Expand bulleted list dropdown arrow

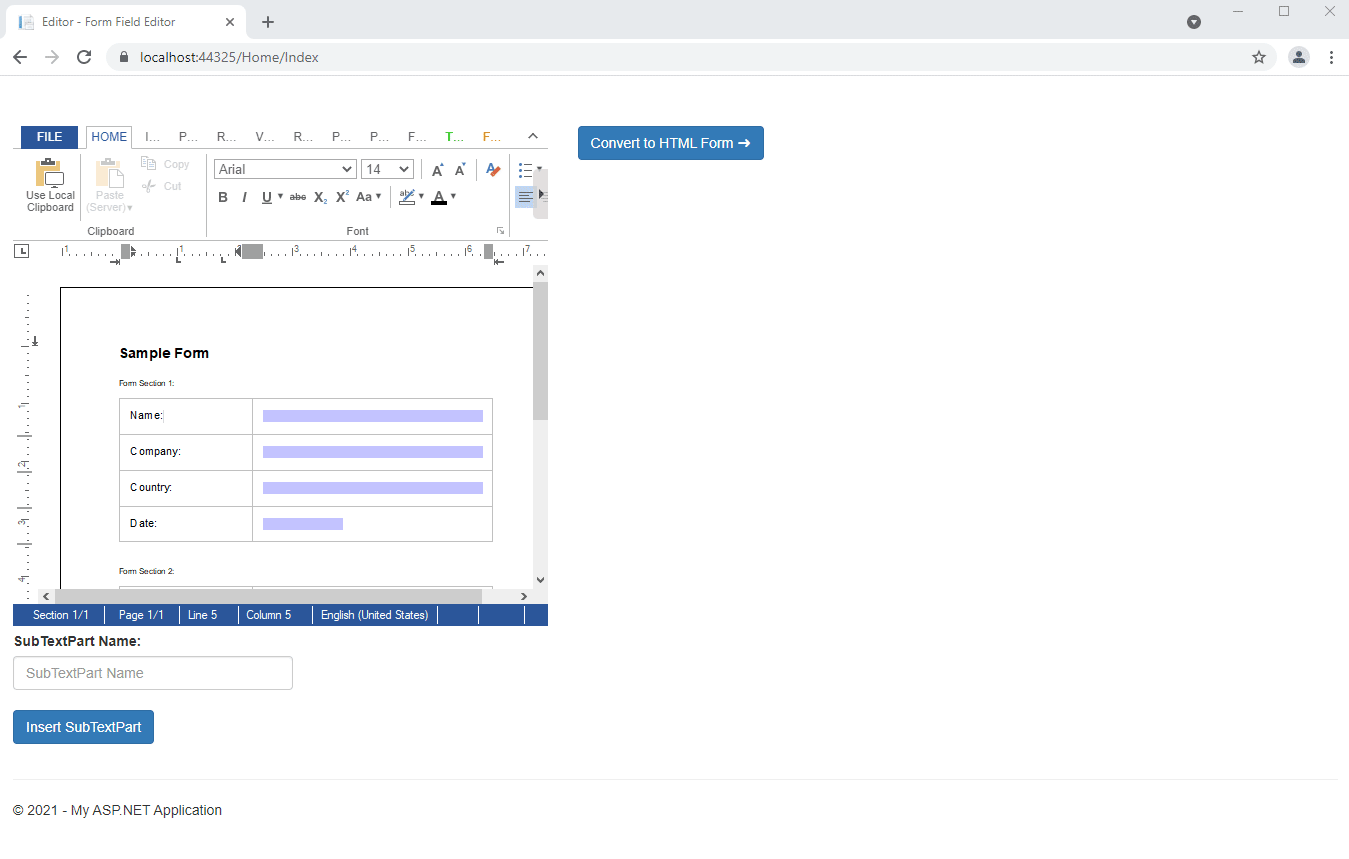click(540, 169)
